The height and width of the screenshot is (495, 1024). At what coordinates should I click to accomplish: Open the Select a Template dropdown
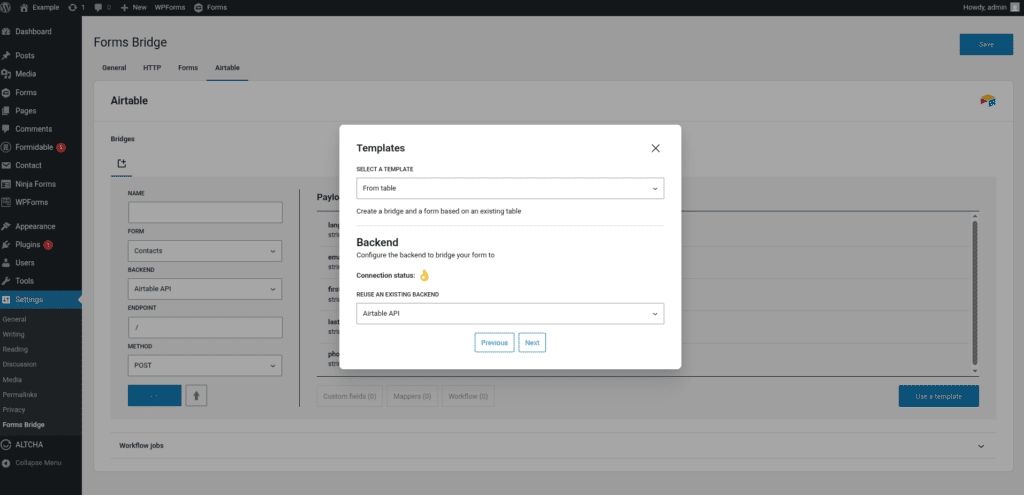[510, 188]
